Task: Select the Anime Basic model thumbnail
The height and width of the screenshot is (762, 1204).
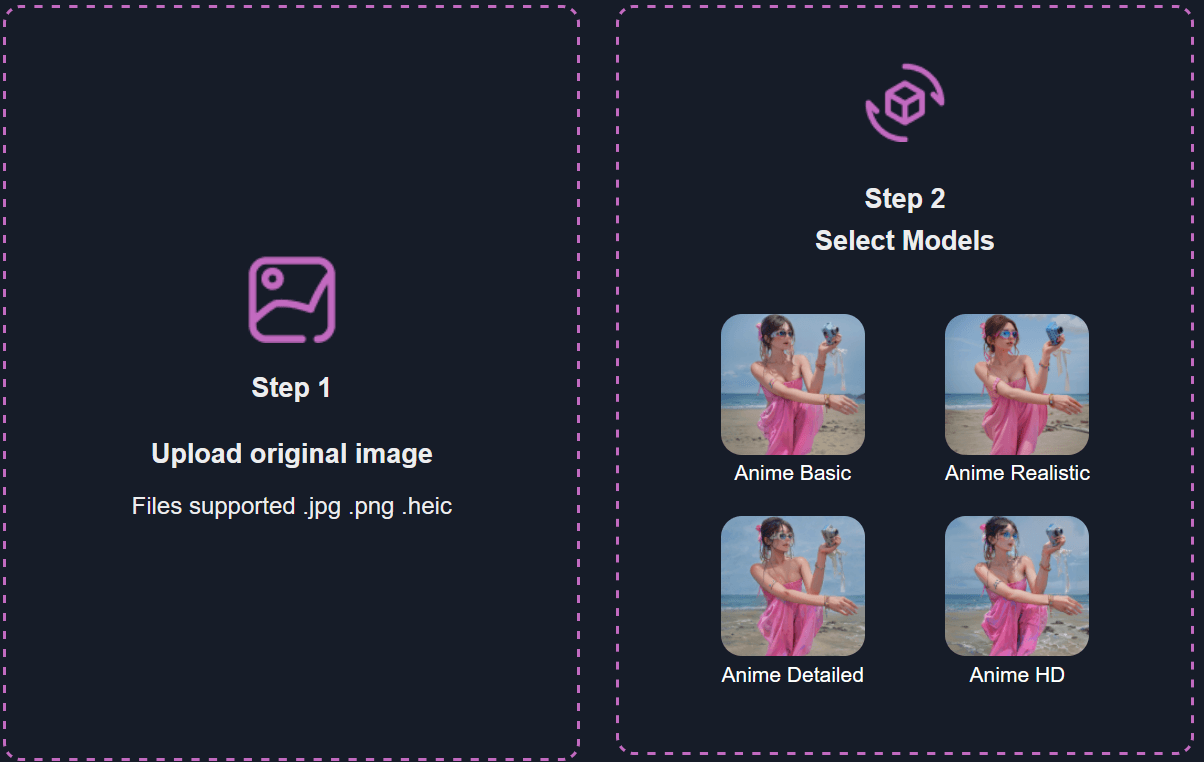Action: (x=792, y=384)
